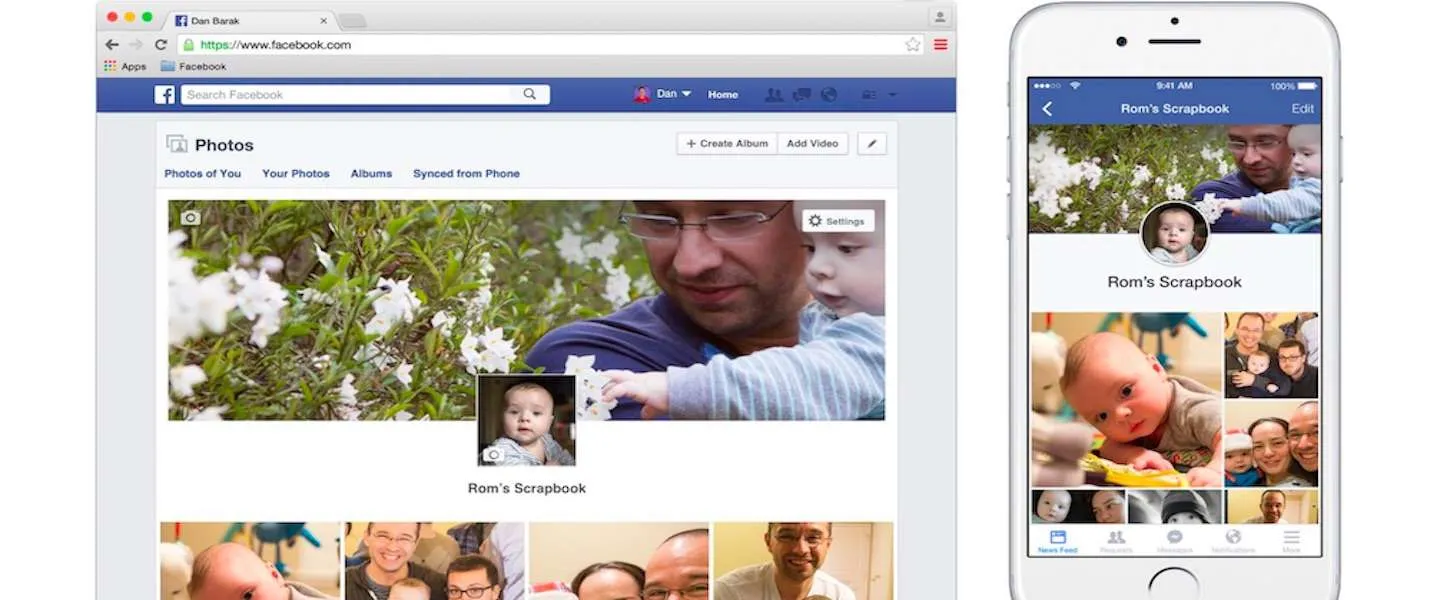Open the browser menu hamburger icon
The width and height of the screenshot is (1440, 600).
click(x=940, y=44)
